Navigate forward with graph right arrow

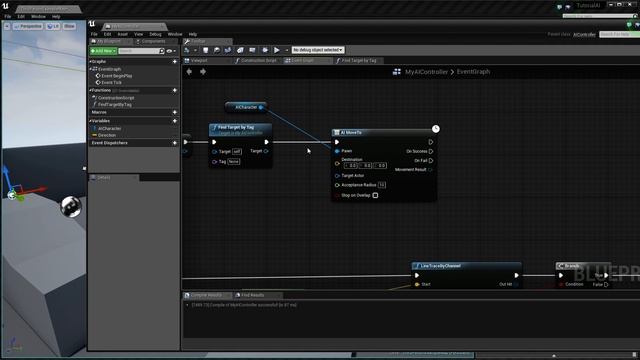pos(203,72)
